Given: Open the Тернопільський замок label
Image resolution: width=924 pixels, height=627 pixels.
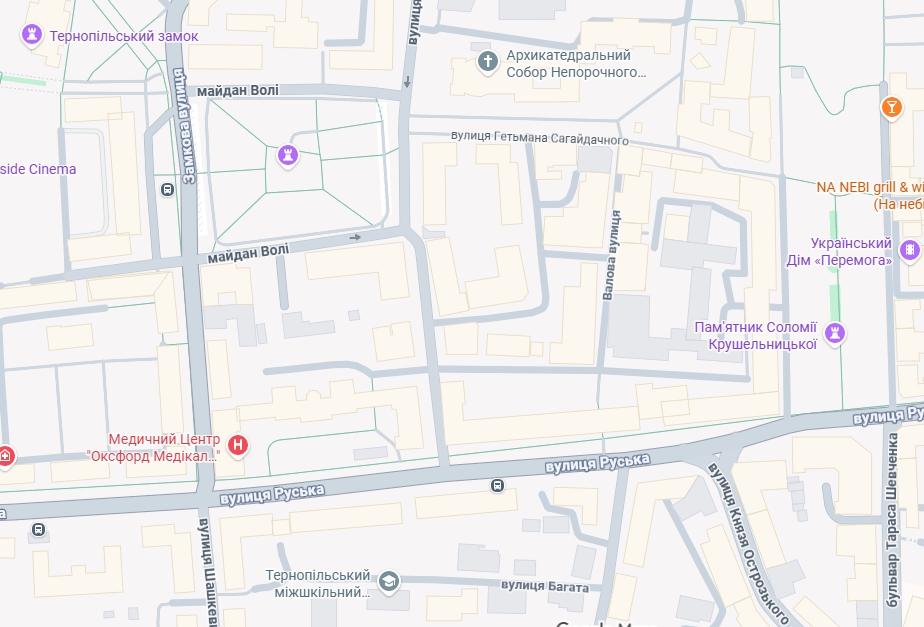Looking at the screenshot, I should [x=124, y=36].
